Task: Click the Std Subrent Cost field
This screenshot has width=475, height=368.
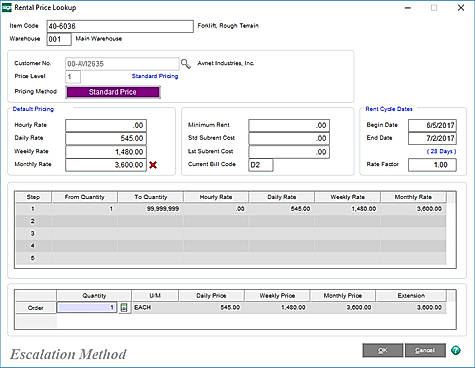Action: pyautogui.click(x=289, y=138)
